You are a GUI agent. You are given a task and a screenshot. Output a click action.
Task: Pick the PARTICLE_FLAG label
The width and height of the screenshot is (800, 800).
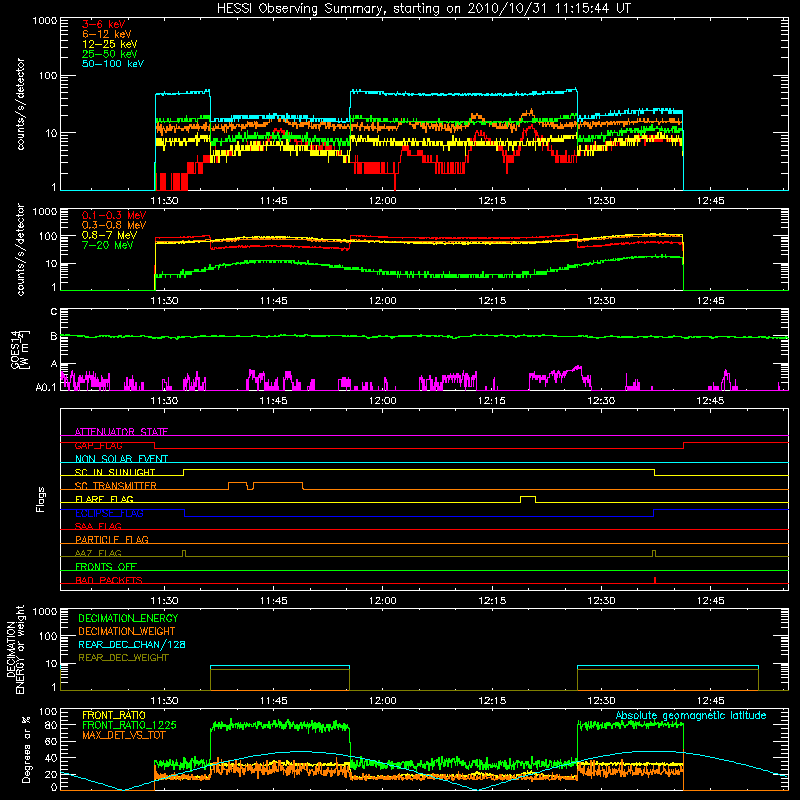[112, 539]
